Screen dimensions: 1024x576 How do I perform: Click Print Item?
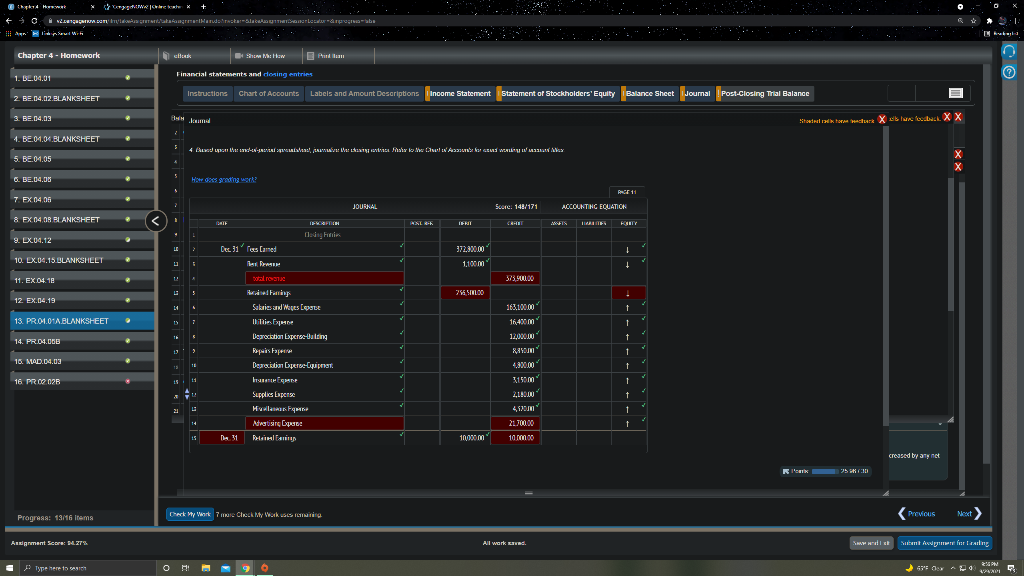point(326,56)
